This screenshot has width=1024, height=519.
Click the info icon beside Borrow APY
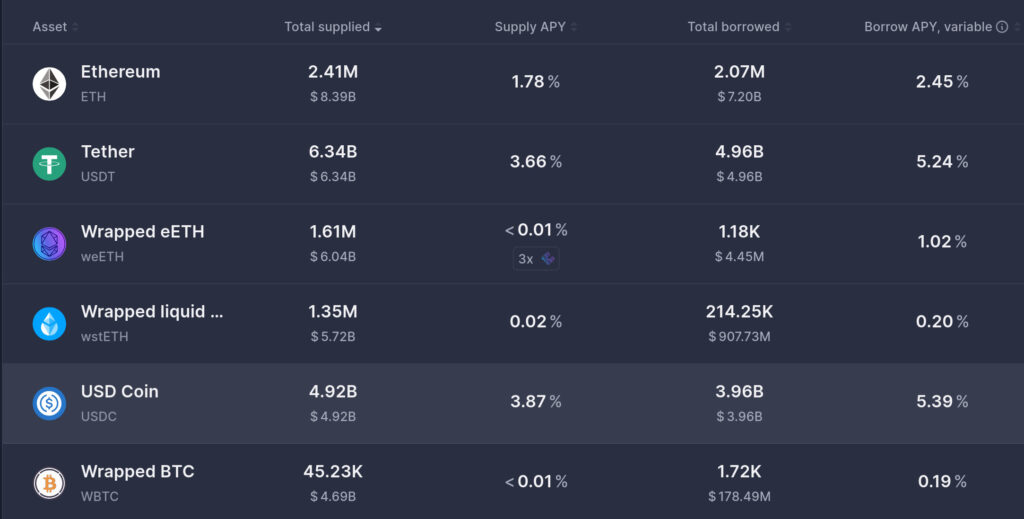(1002, 27)
